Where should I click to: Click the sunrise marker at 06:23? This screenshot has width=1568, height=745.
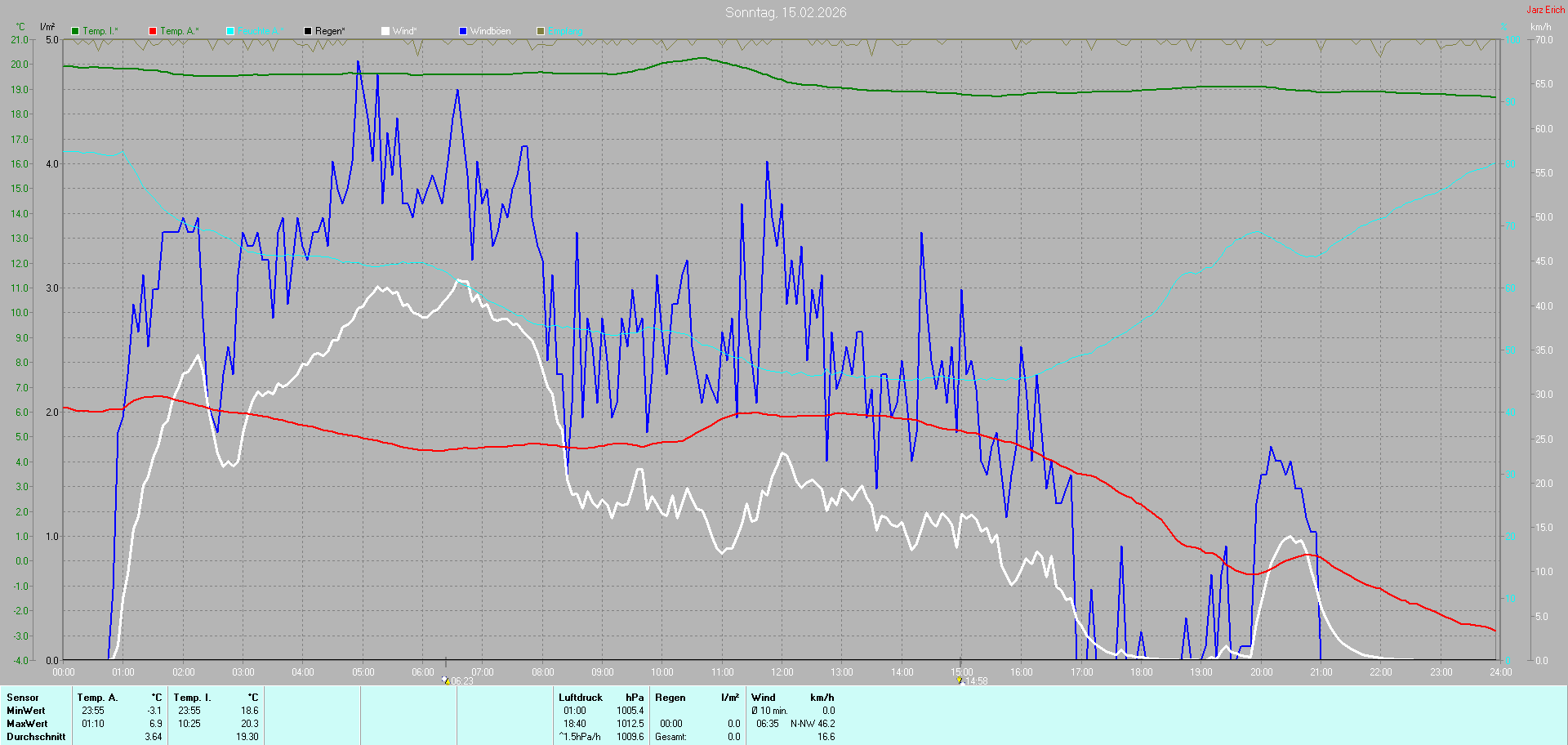click(446, 680)
